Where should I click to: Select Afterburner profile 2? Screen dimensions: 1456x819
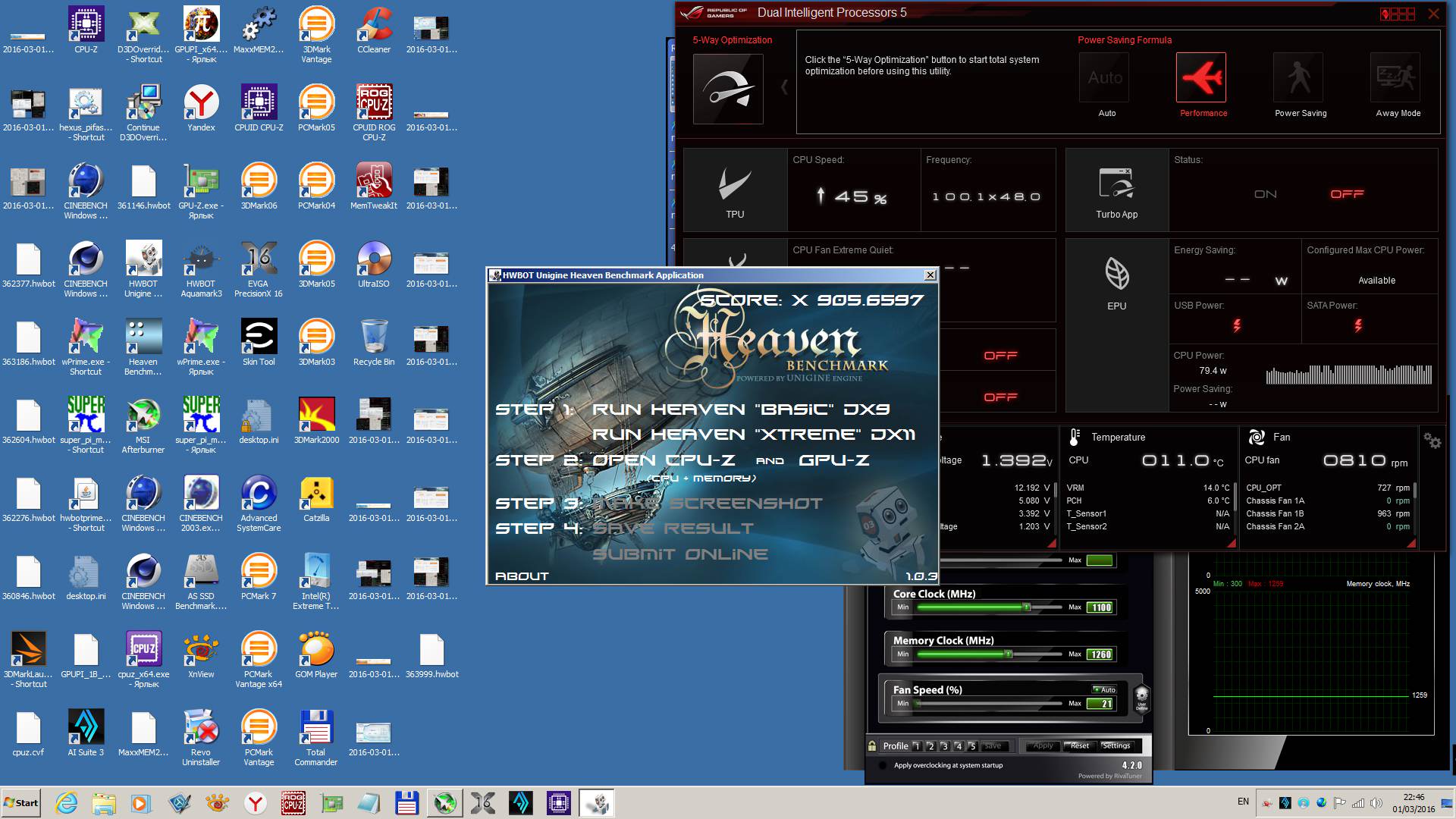930,746
